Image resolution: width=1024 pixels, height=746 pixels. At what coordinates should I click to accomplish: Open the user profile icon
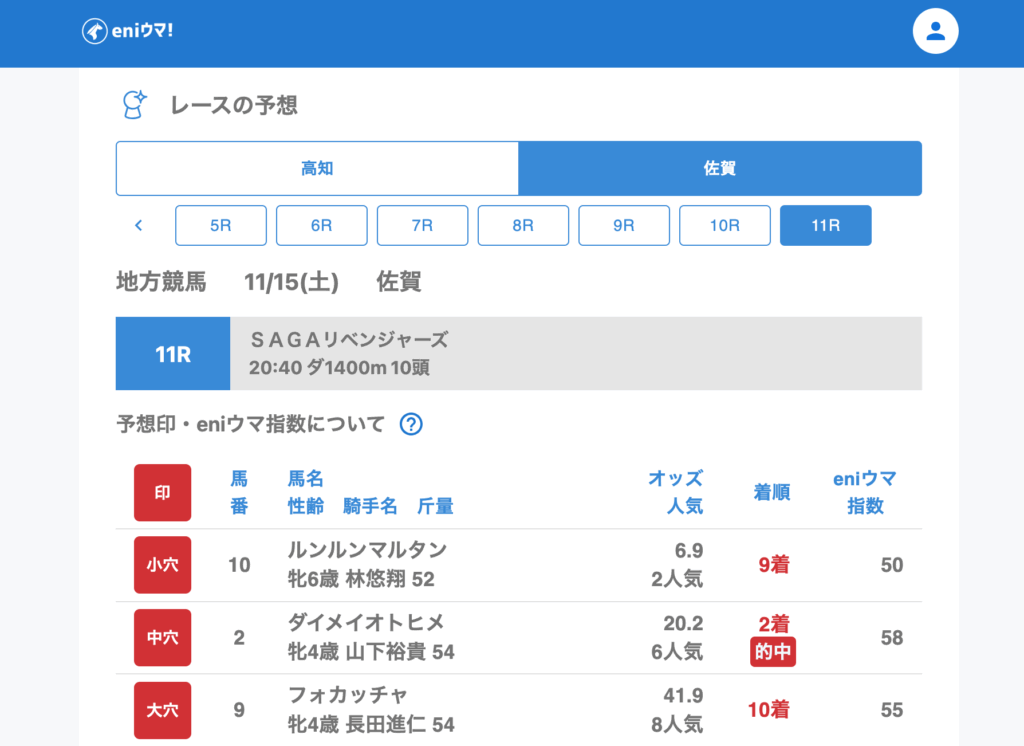(935, 32)
